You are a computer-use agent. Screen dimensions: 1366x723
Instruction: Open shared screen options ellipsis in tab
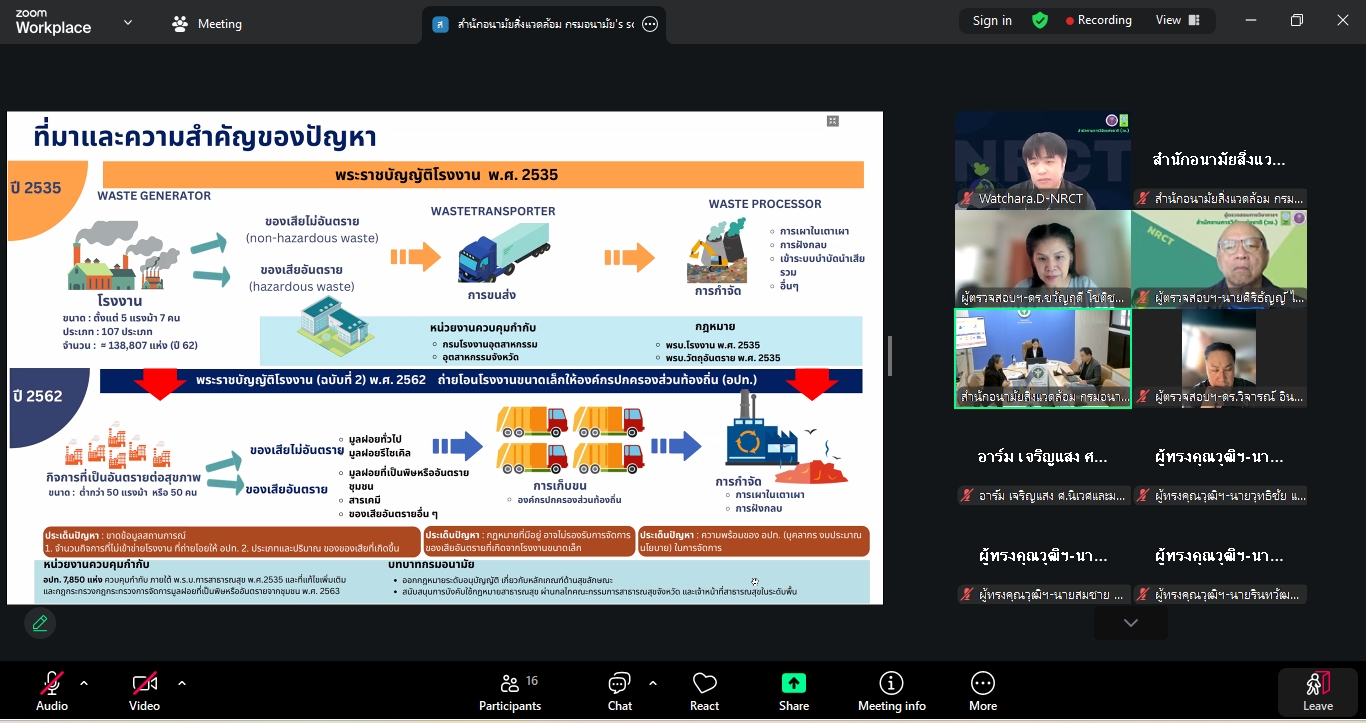(x=650, y=24)
